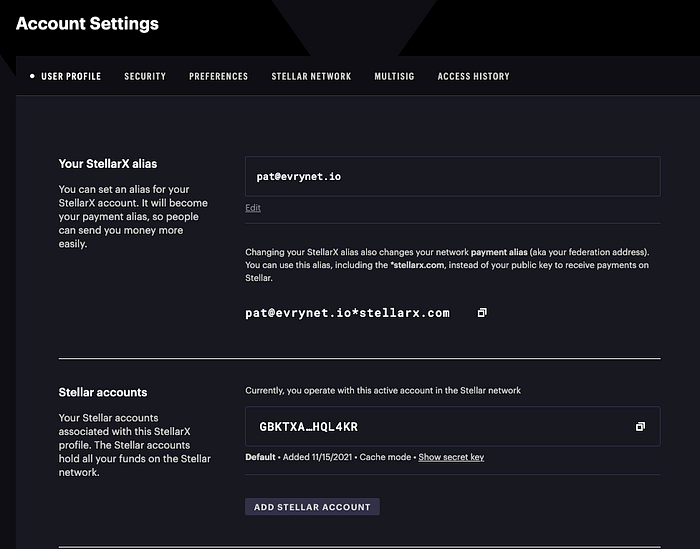Click the Edit link under the alias
The image size is (700, 549).
(253, 208)
